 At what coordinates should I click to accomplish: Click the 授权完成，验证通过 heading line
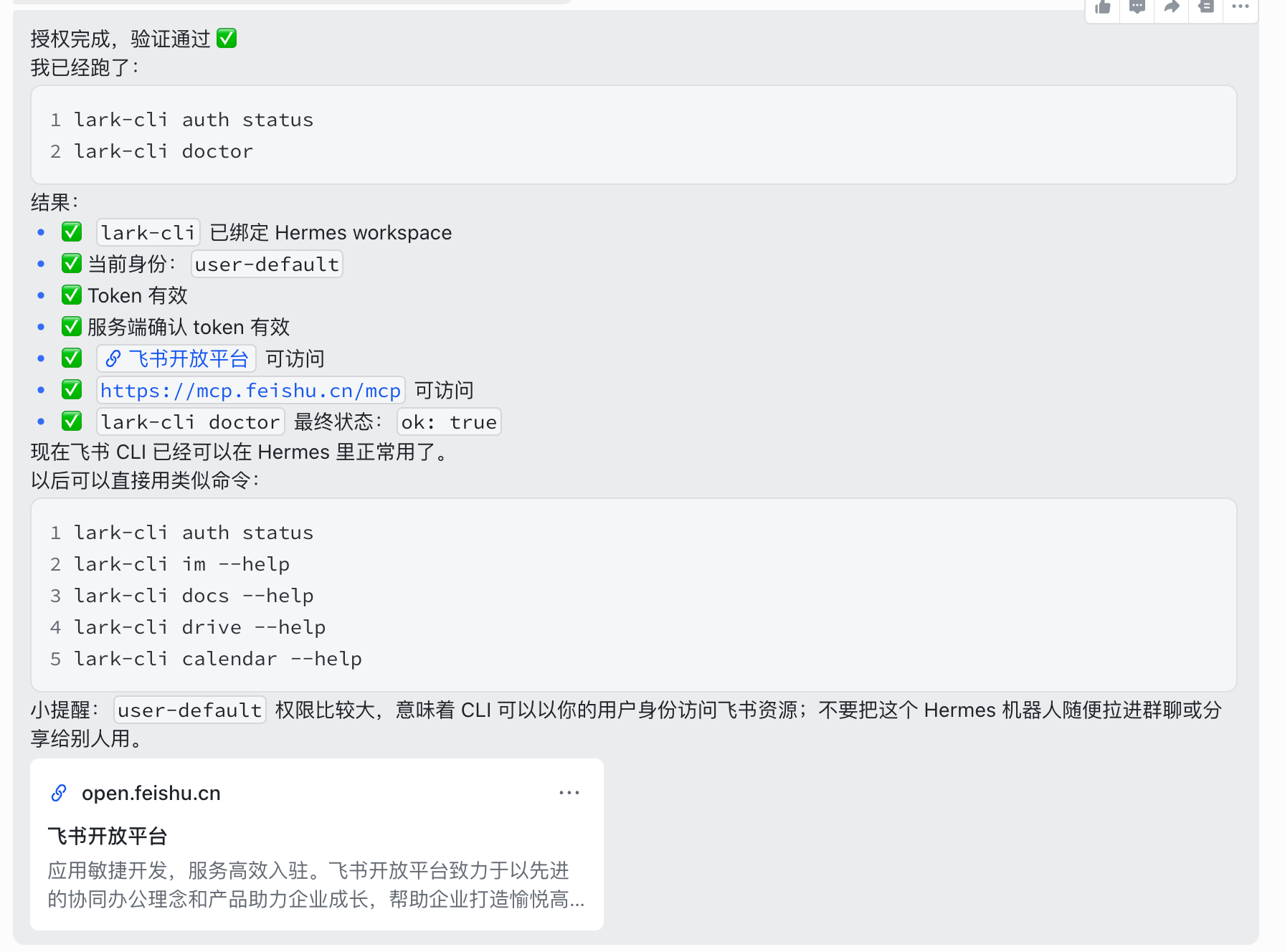[x=133, y=39]
